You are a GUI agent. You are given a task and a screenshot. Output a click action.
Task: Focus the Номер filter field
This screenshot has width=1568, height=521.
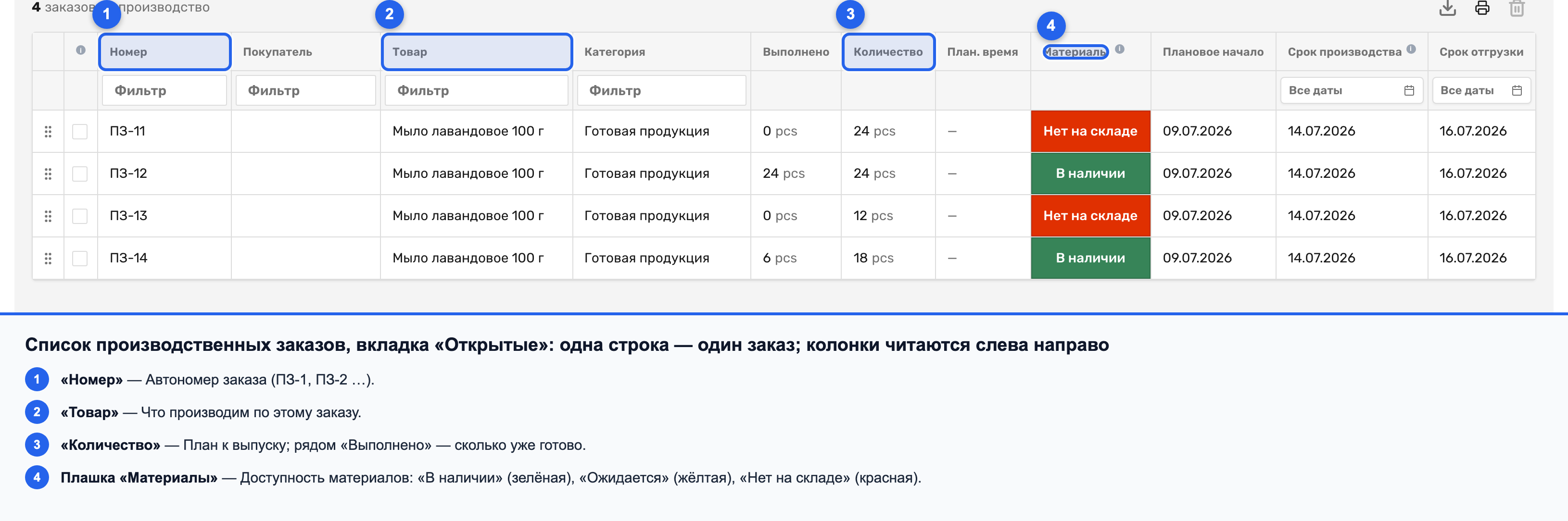(x=164, y=90)
